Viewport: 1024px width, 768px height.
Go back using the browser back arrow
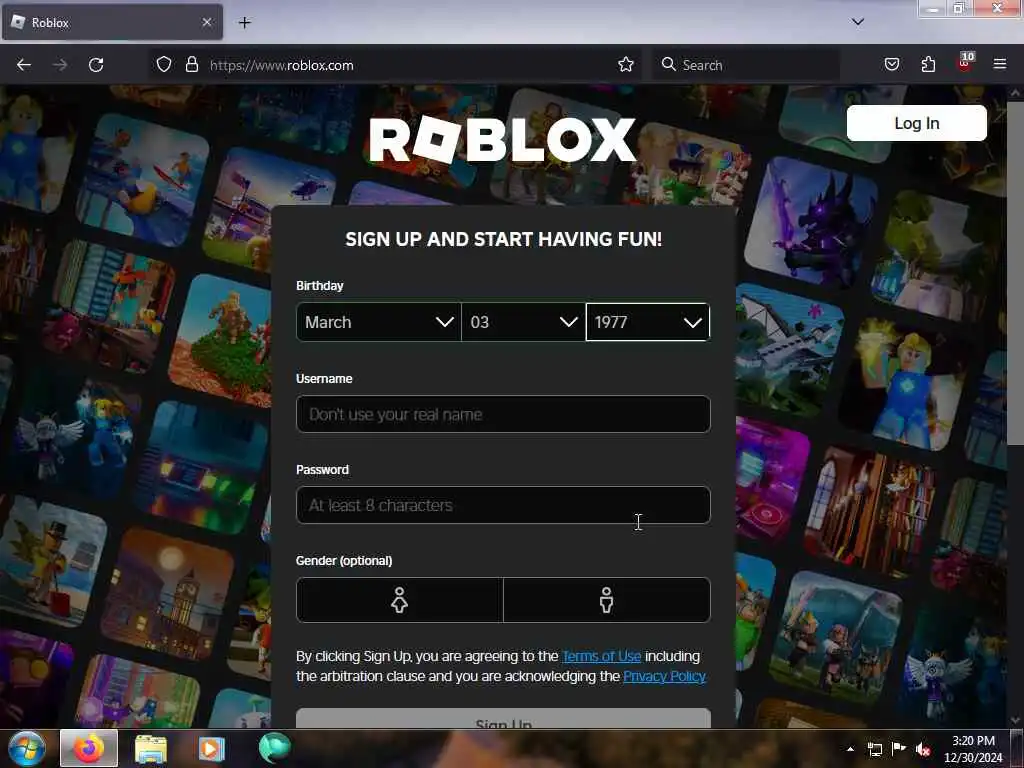point(24,65)
